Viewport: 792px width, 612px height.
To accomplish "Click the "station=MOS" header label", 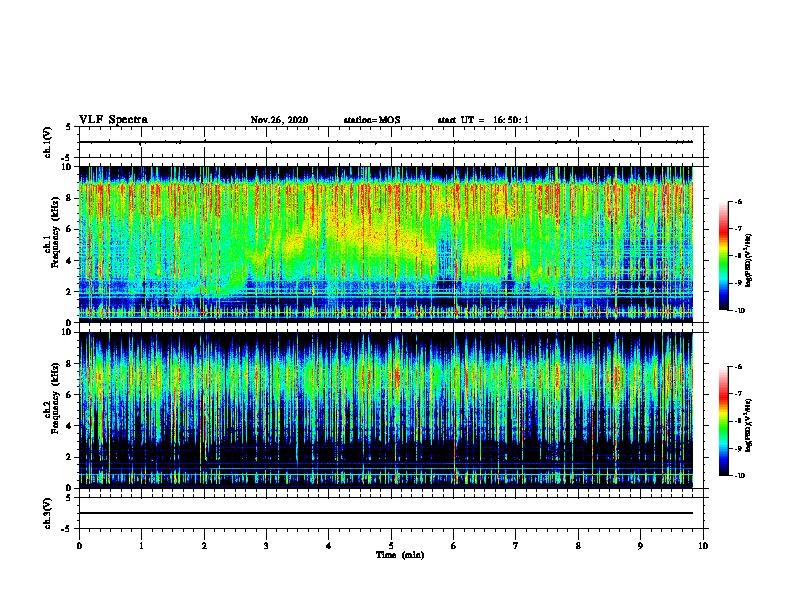I will pyautogui.click(x=372, y=120).
